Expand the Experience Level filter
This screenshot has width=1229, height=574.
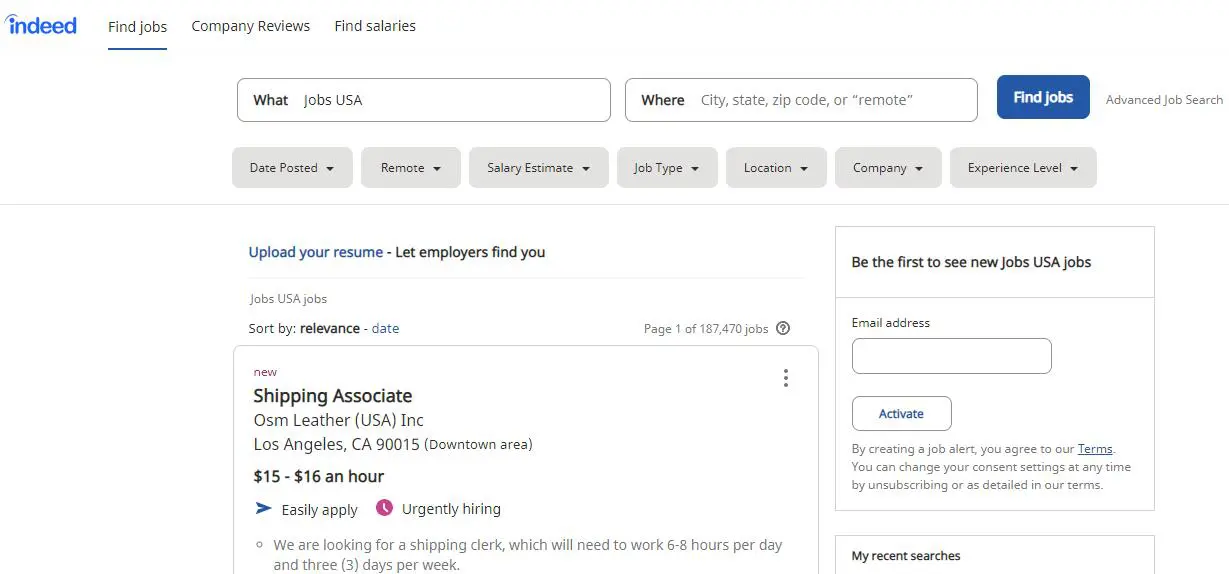point(1023,168)
